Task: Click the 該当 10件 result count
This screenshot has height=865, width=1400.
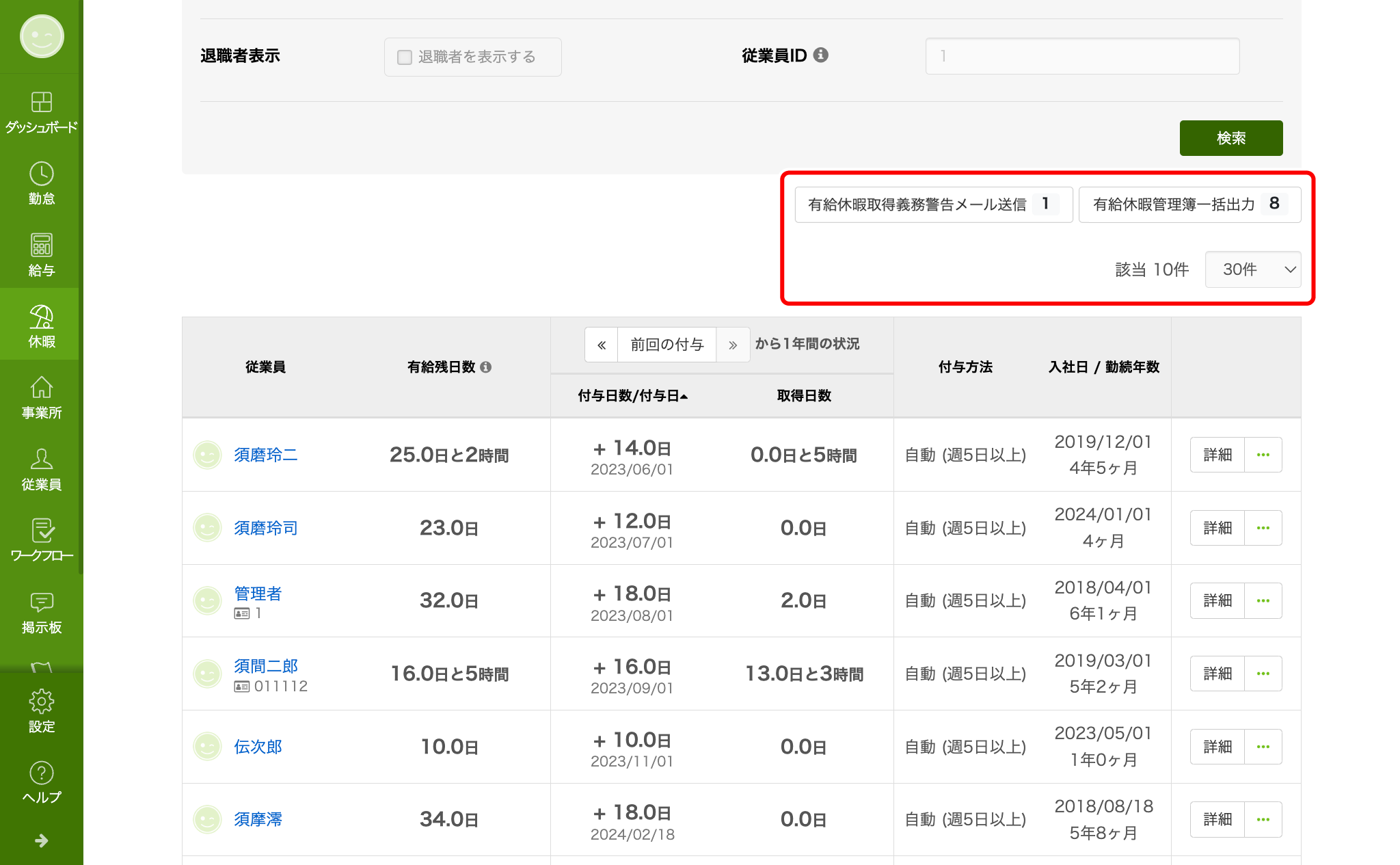Action: 1152,269
